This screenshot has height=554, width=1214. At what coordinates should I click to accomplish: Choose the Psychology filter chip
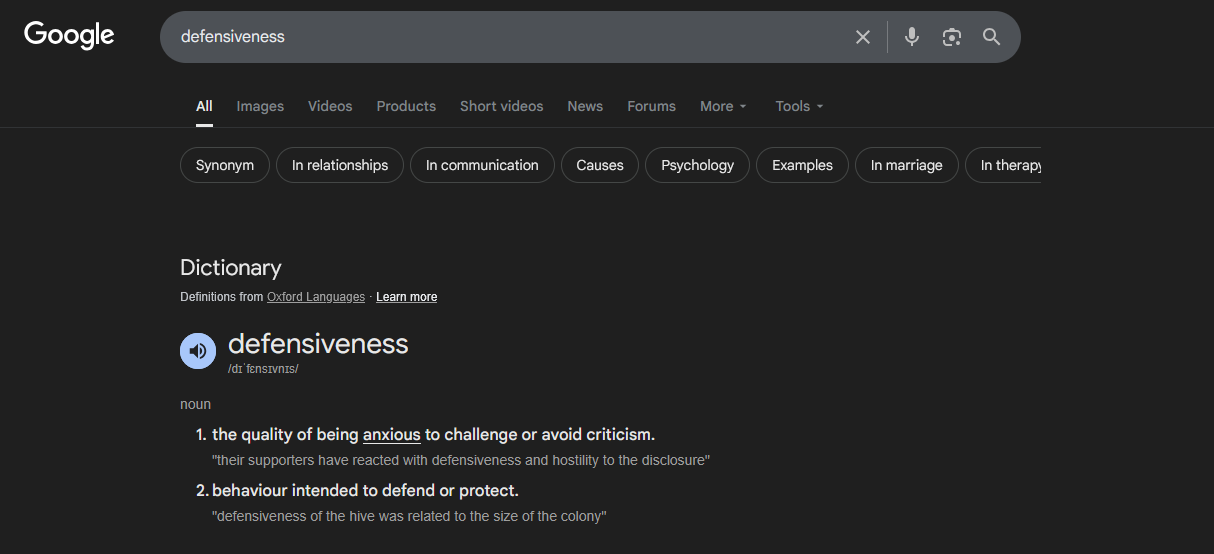697,165
